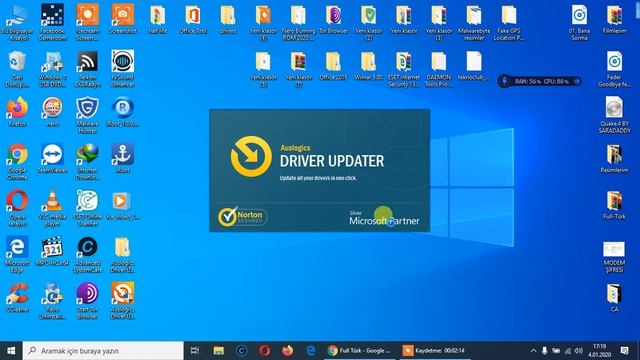Expand the RAM CPU monitor widget arrow
640x360 pixels.
(577, 81)
